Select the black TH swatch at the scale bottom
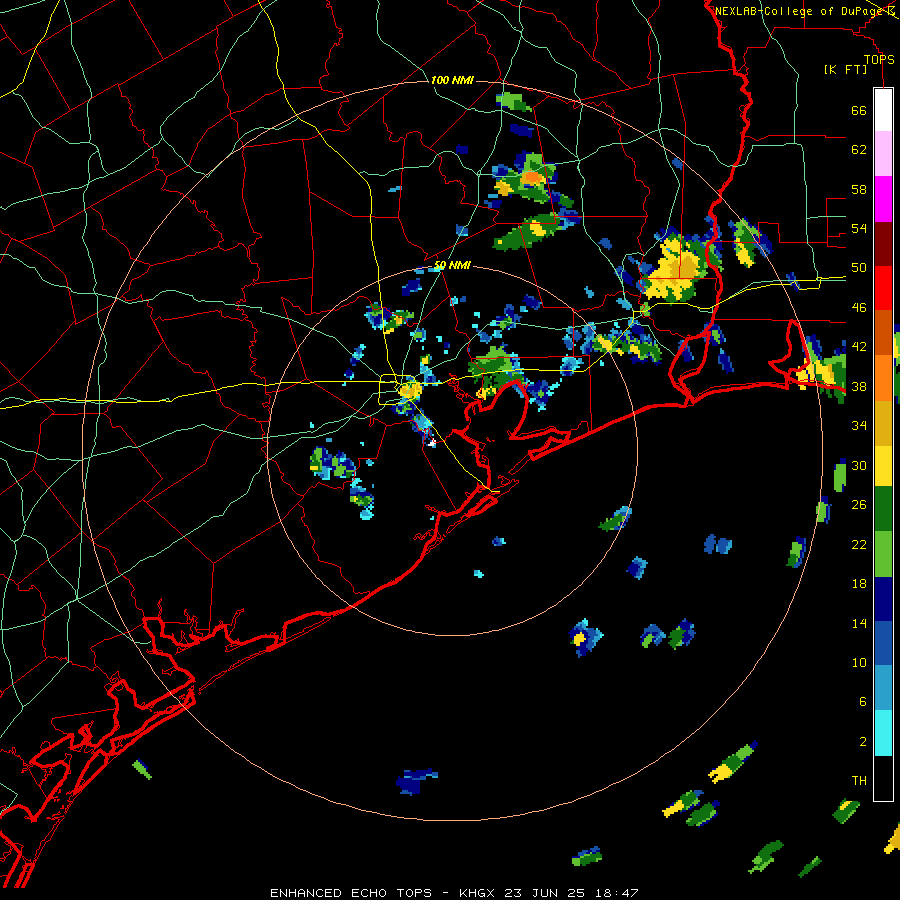900x900 pixels. point(883,778)
